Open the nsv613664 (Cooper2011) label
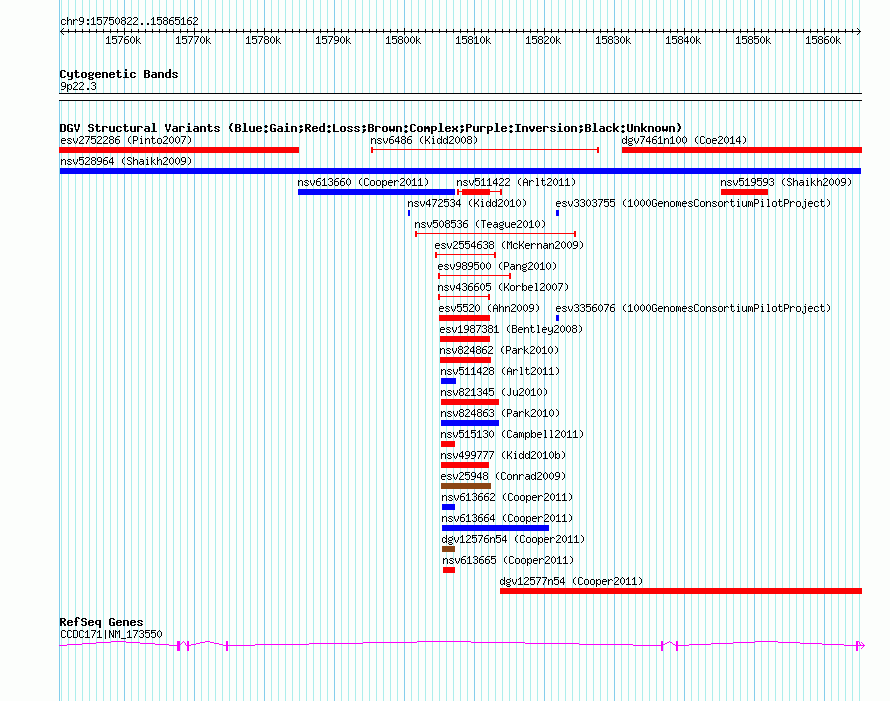Image resolution: width=890 pixels, height=701 pixels. click(507, 518)
